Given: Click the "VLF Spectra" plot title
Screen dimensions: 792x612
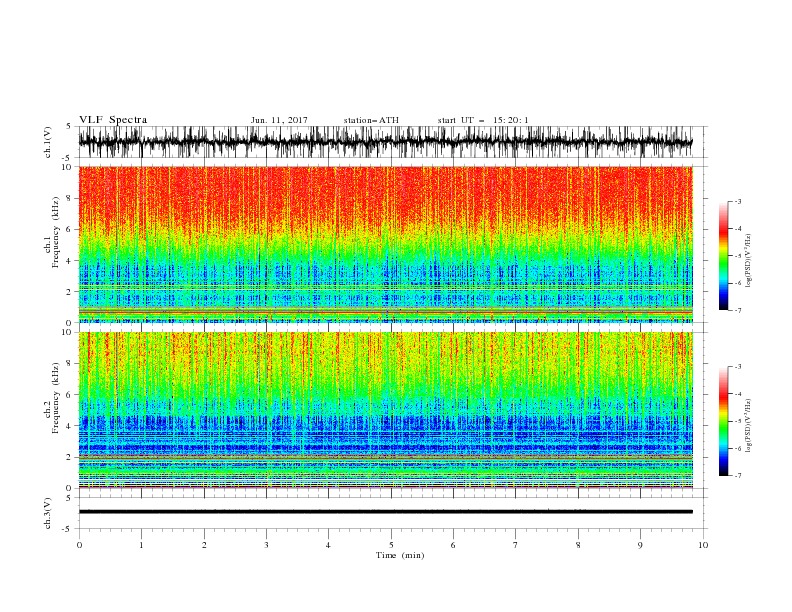Looking at the screenshot, I should (113, 120).
